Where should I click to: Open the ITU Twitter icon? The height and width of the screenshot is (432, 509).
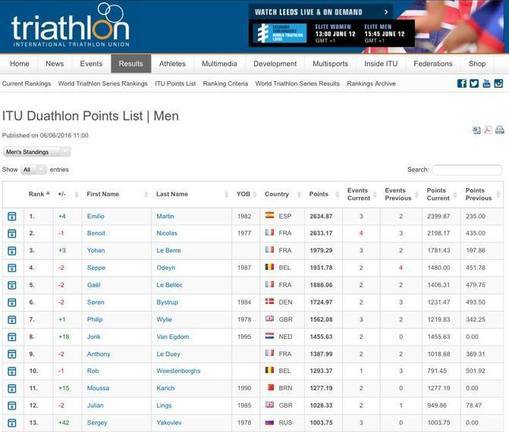pos(474,84)
